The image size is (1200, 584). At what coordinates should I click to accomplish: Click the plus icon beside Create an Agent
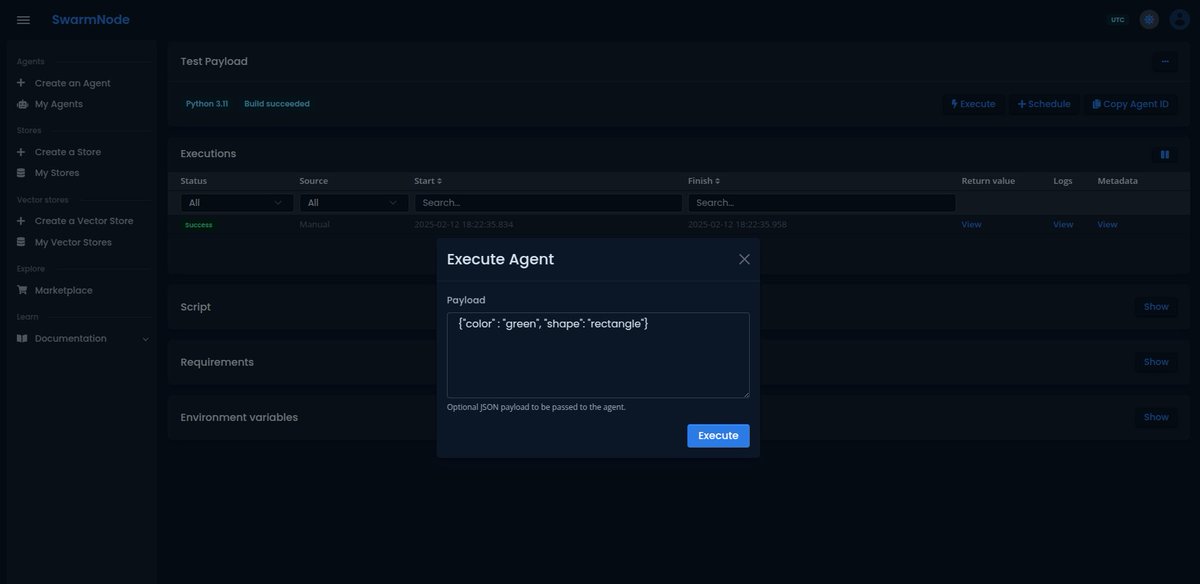tap(22, 83)
